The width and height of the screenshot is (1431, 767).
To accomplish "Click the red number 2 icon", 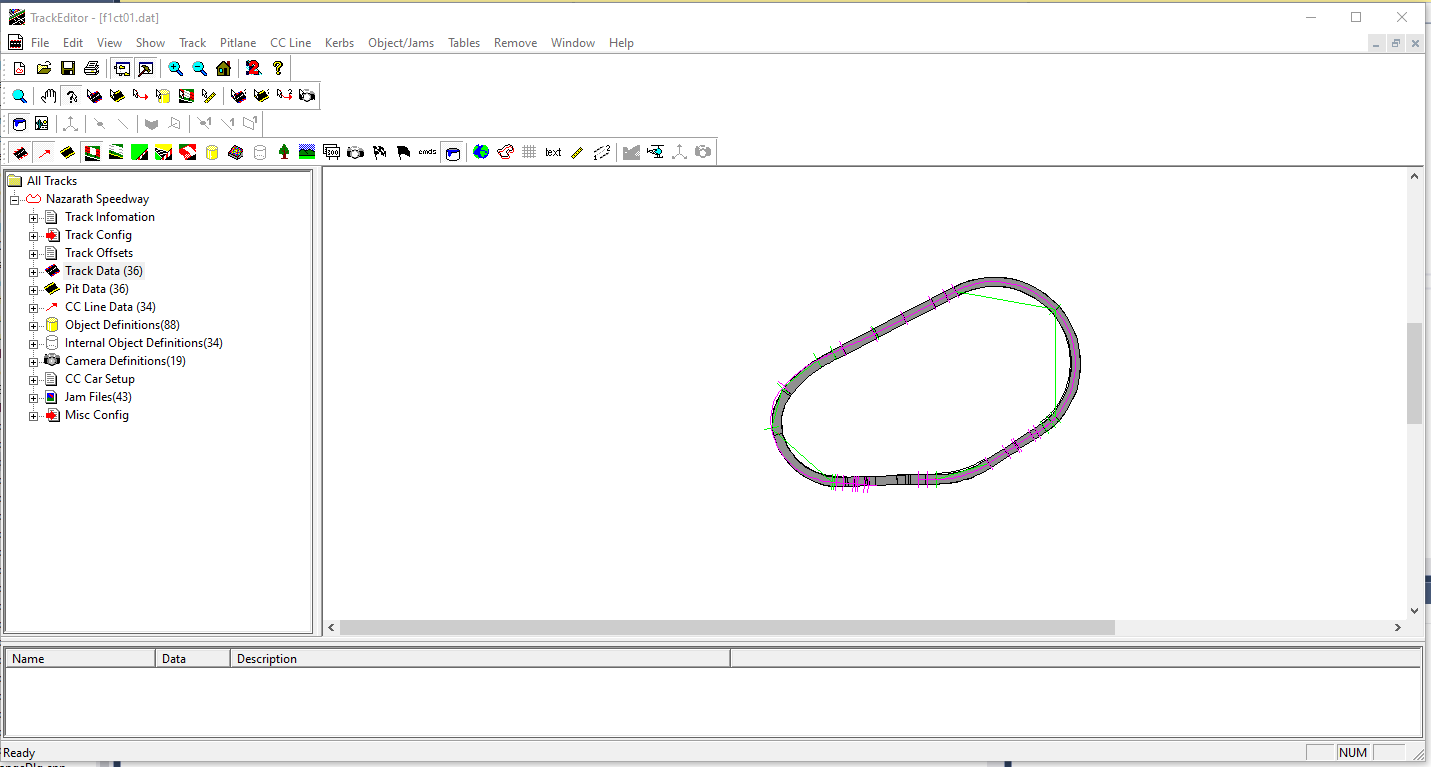I will tap(253, 68).
